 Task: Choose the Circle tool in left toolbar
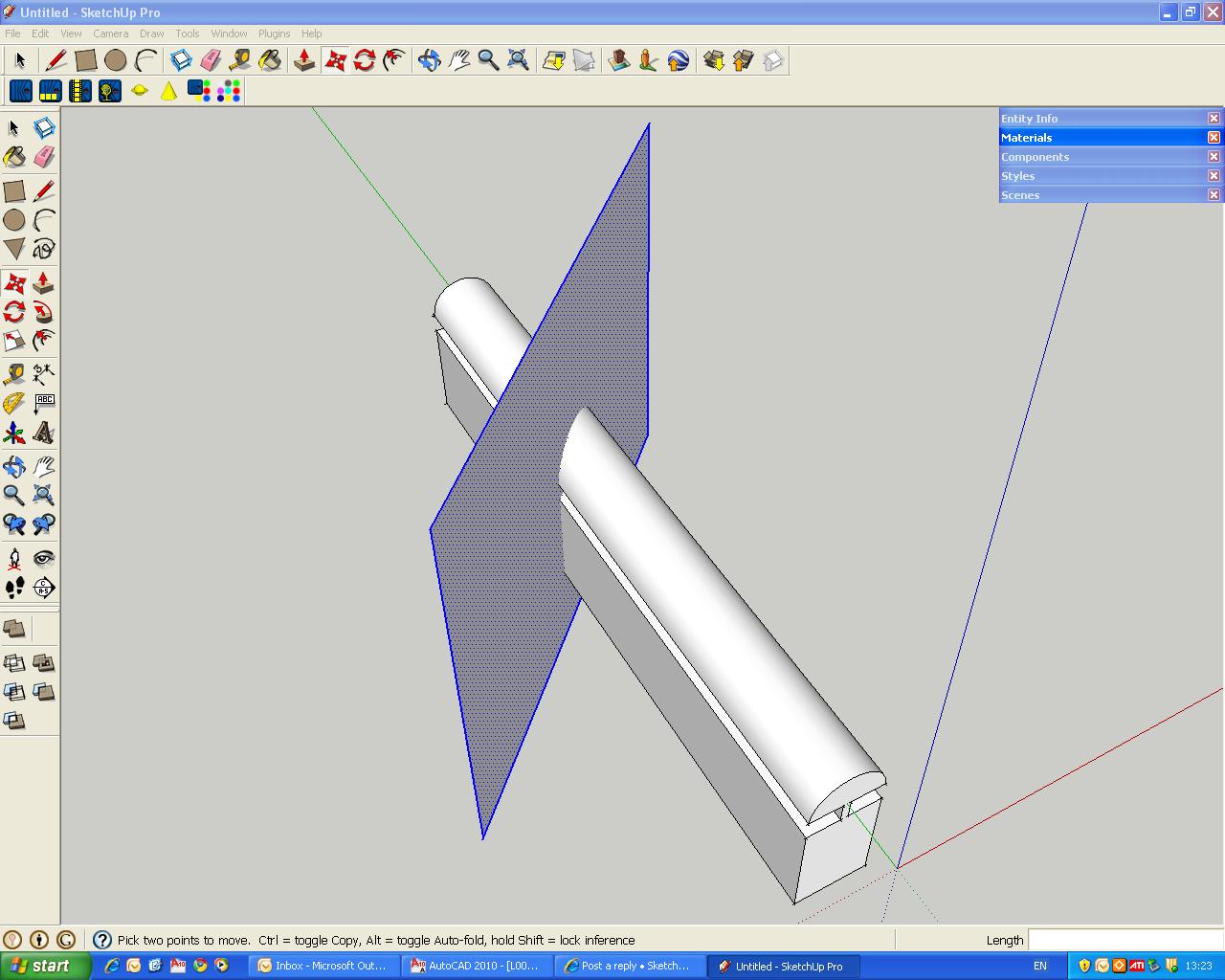pos(14,220)
